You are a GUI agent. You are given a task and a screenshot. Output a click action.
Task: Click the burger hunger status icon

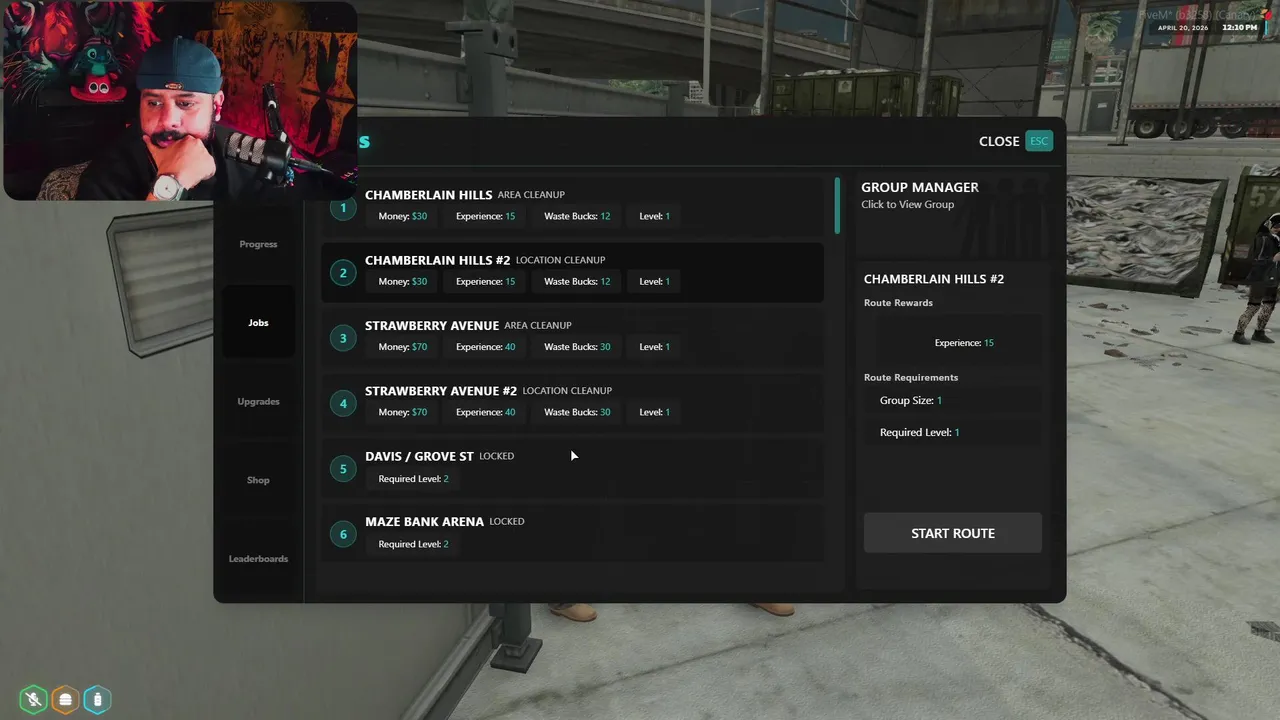tap(66, 700)
